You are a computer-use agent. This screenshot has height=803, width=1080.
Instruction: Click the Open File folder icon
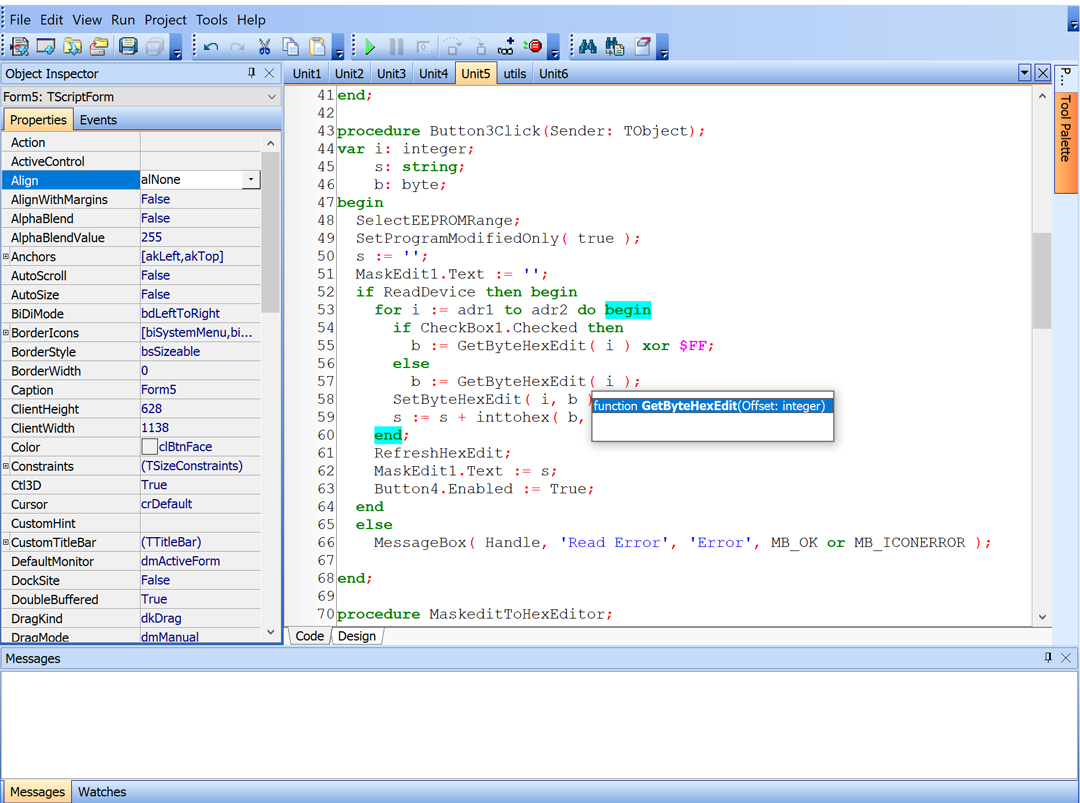pyautogui.click(x=99, y=46)
